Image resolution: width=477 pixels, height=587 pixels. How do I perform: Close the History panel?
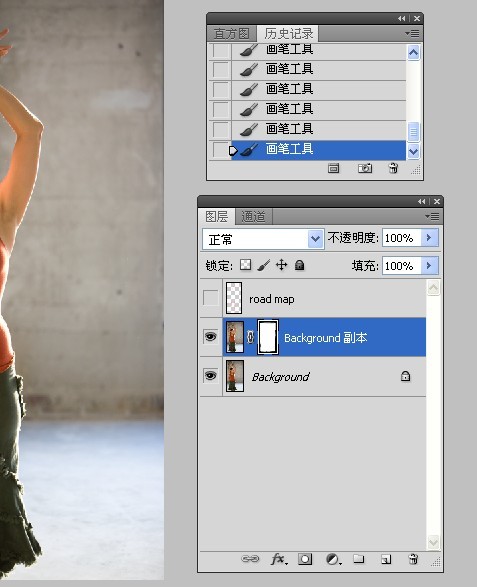click(x=417, y=18)
